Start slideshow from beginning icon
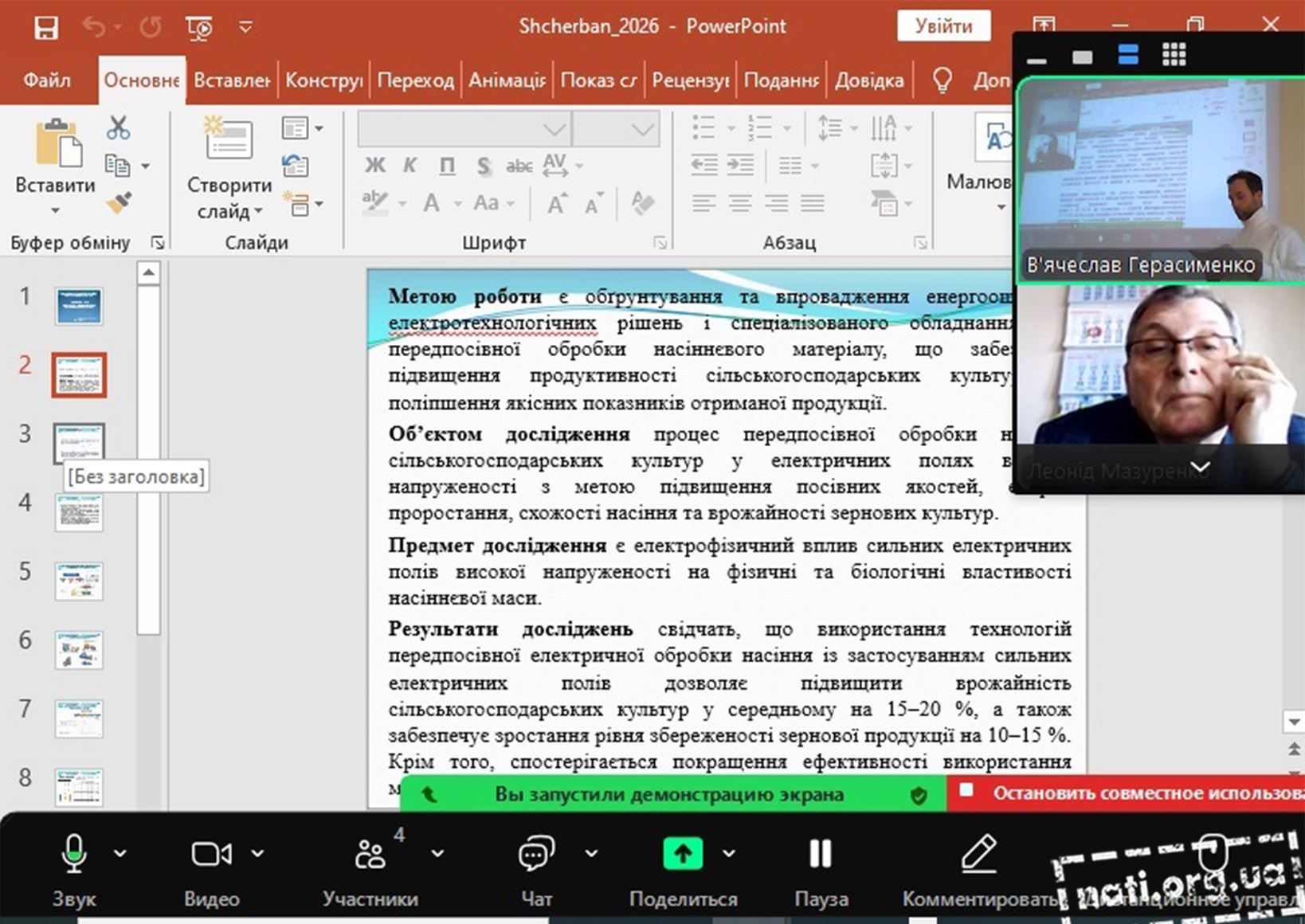The height and width of the screenshot is (924, 1305). click(x=198, y=29)
